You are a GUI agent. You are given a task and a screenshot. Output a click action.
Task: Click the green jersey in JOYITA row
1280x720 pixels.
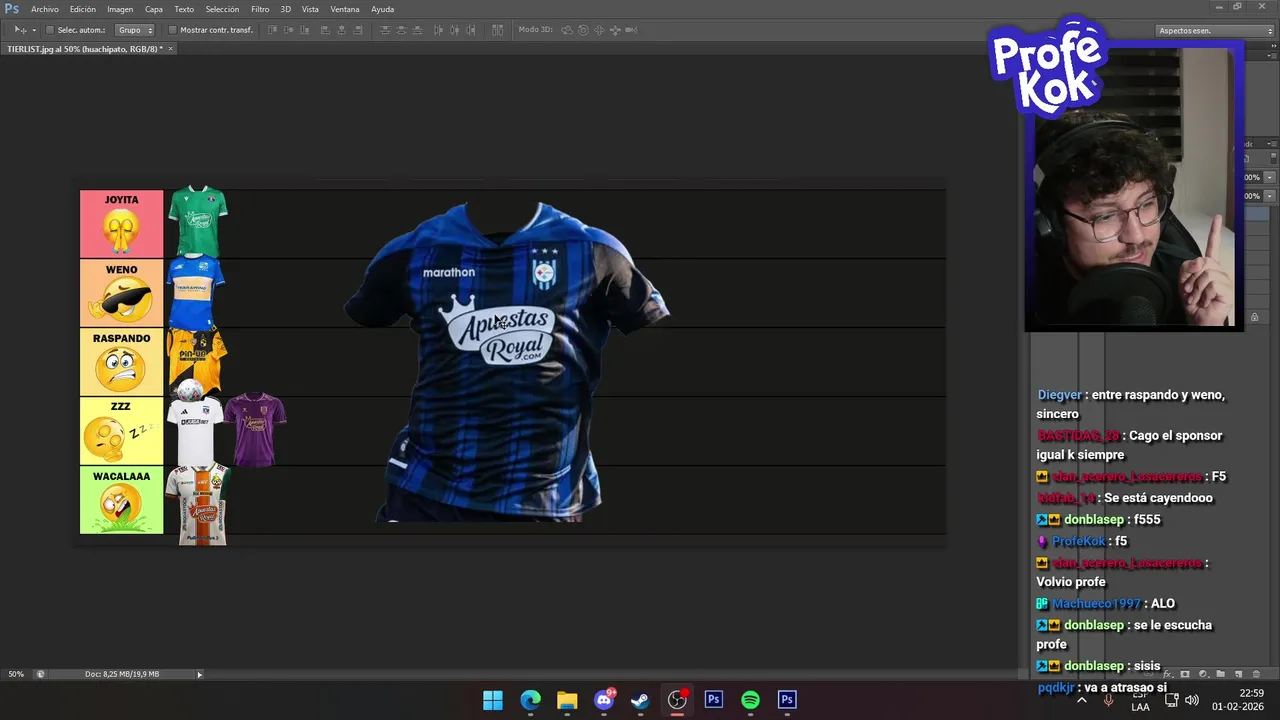tap(198, 221)
